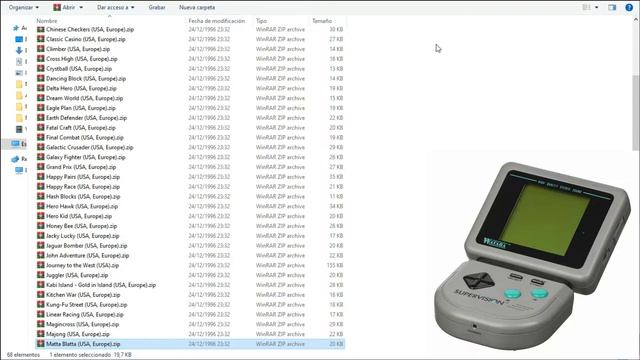Select 'Kabi Island - Gold in Island' zip file

click(x=101, y=284)
